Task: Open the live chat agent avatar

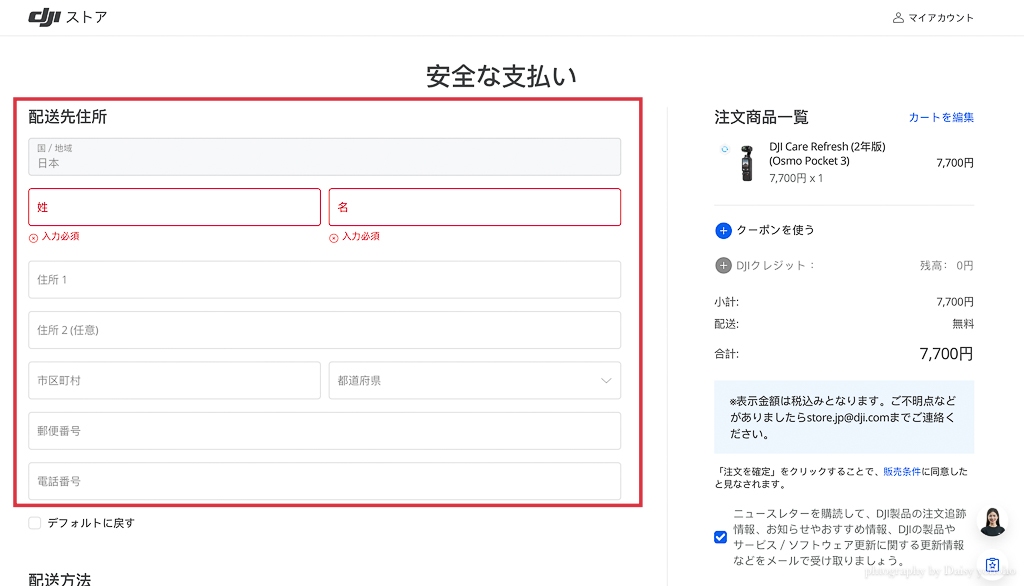Action: coord(992,521)
